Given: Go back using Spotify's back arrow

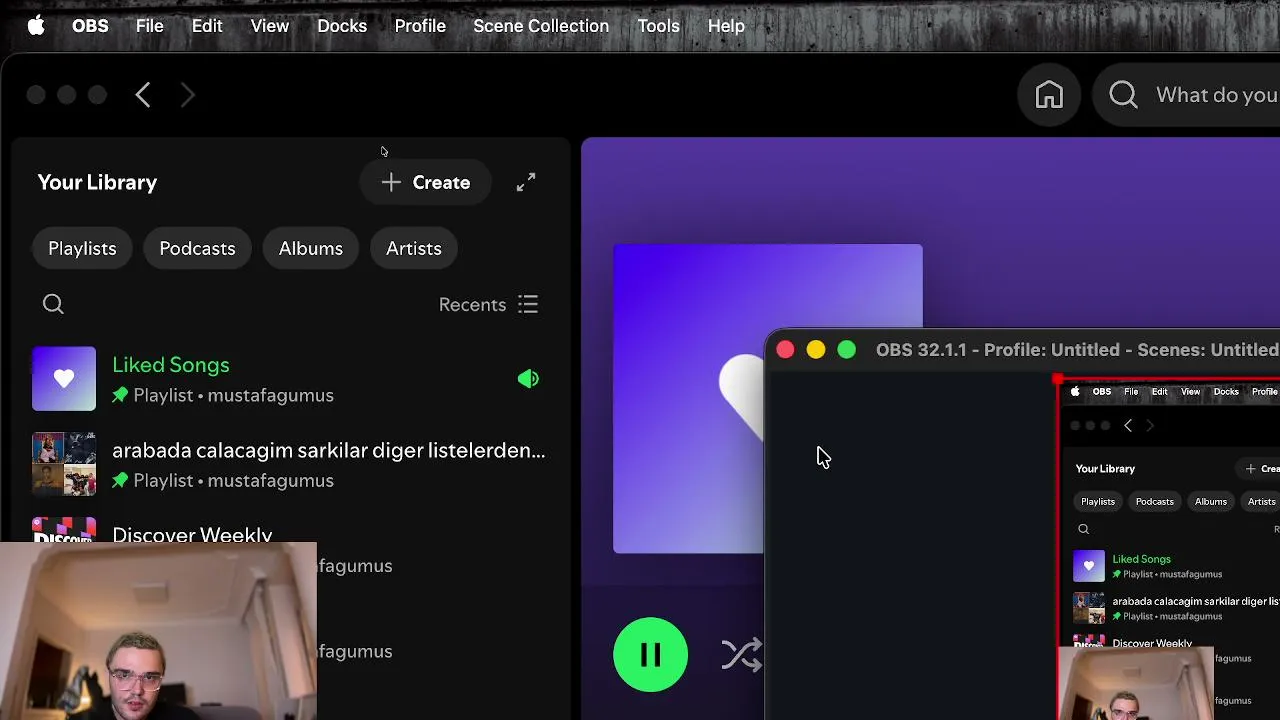Looking at the screenshot, I should pos(143,95).
